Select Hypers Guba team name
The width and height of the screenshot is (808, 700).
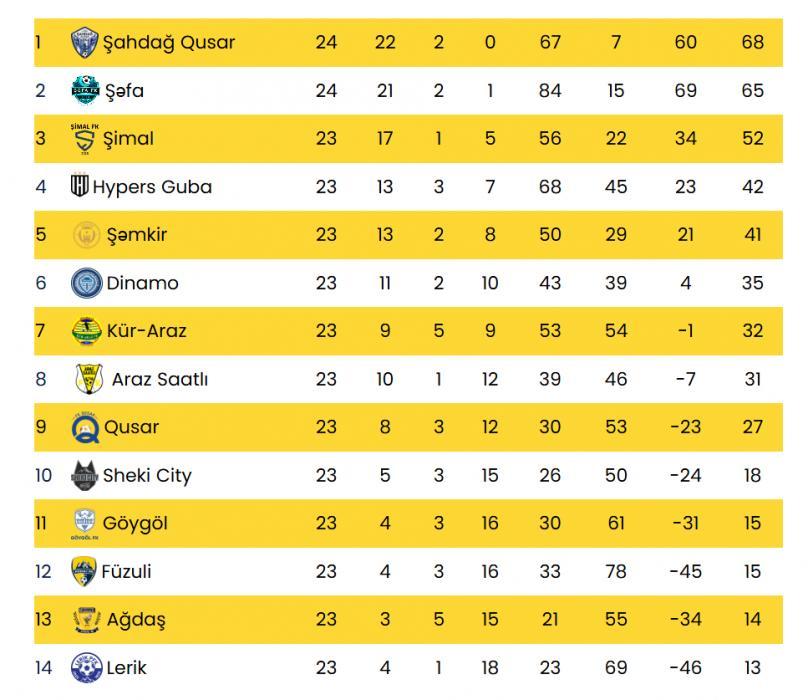tap(152, 187)
